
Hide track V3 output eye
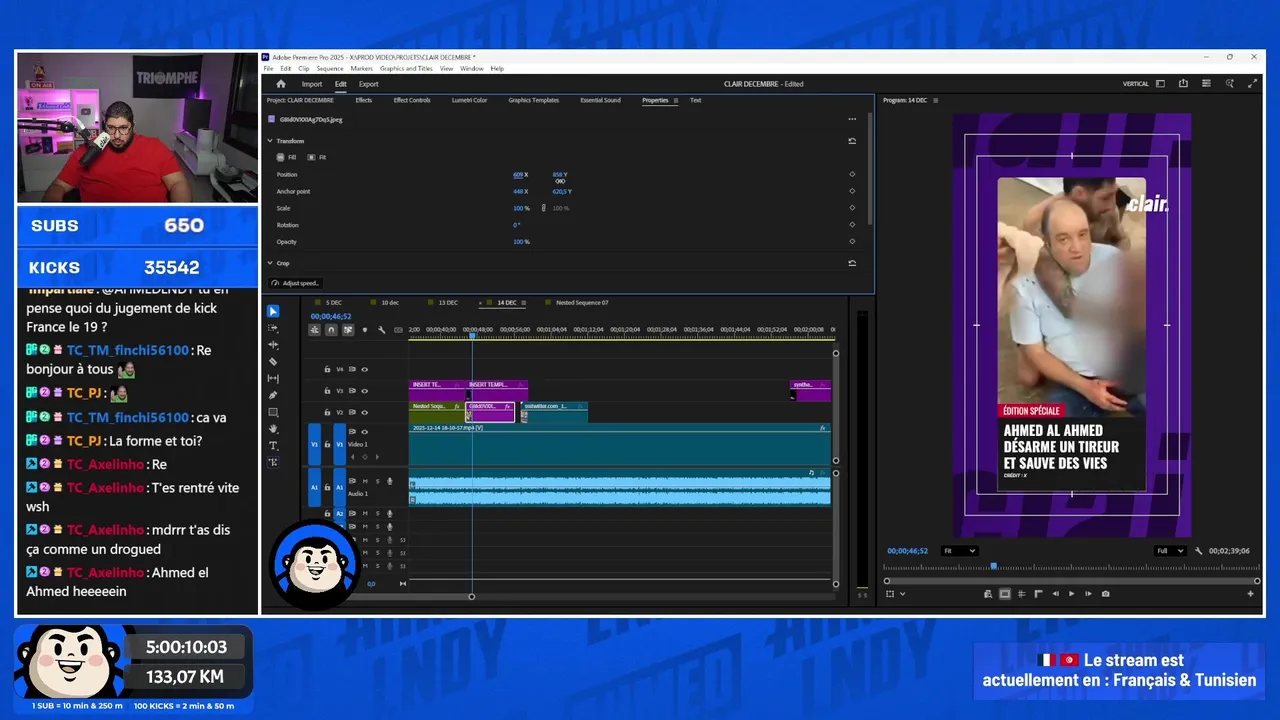coord(364,391)
